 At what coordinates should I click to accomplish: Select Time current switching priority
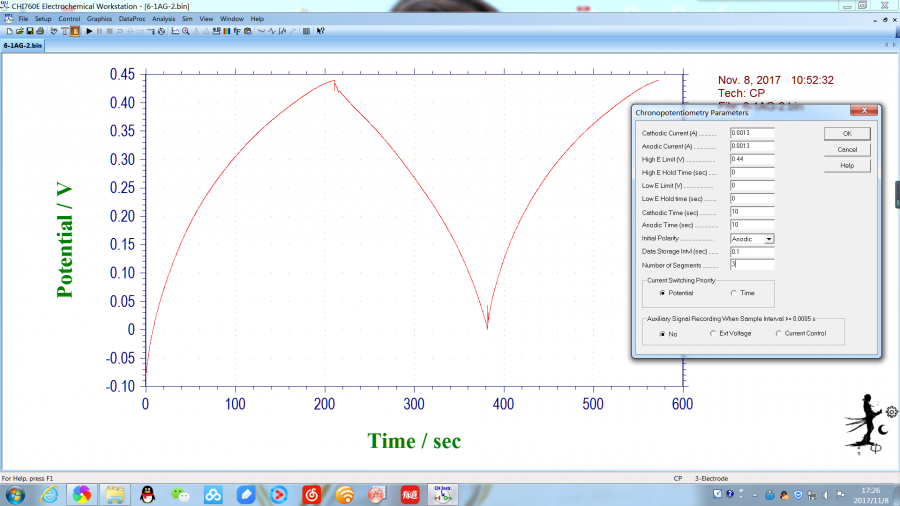(743, 293)
